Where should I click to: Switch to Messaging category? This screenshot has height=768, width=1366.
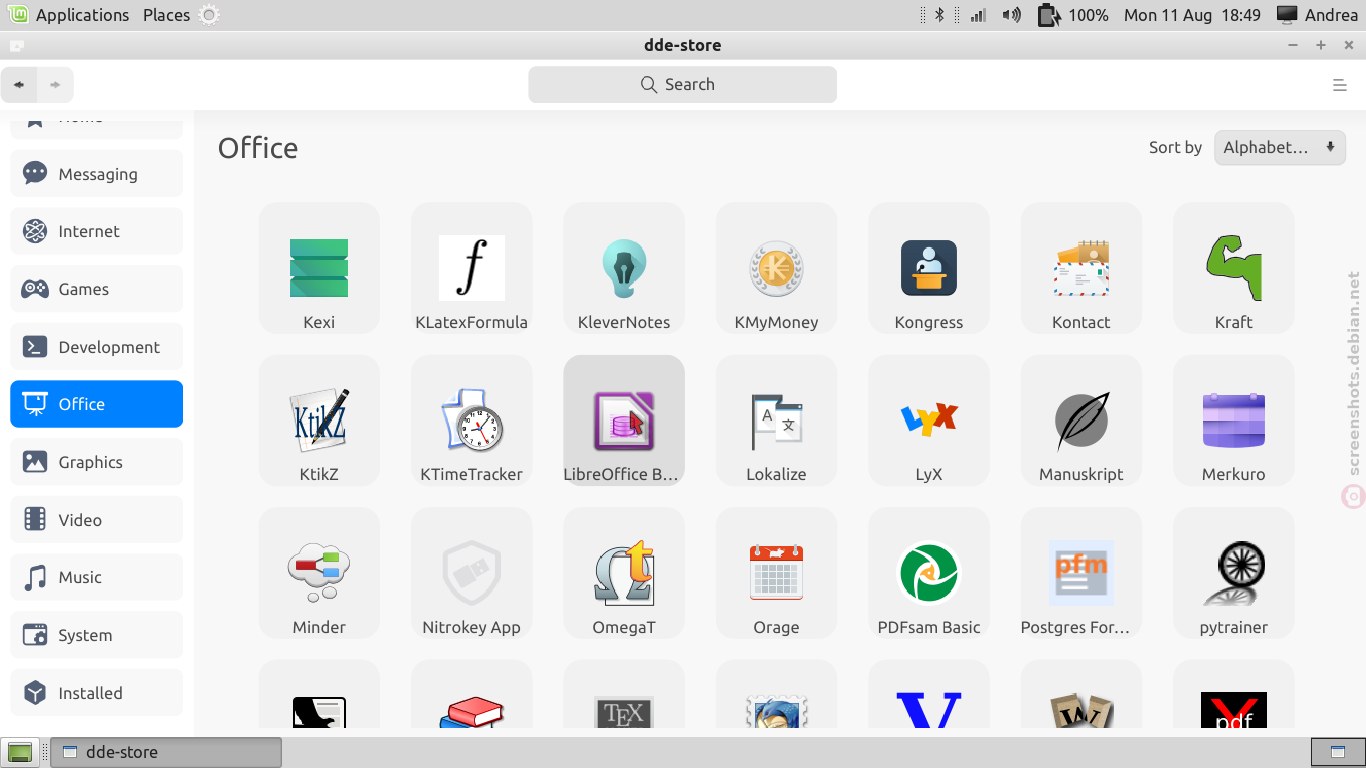tap(96, 174)
